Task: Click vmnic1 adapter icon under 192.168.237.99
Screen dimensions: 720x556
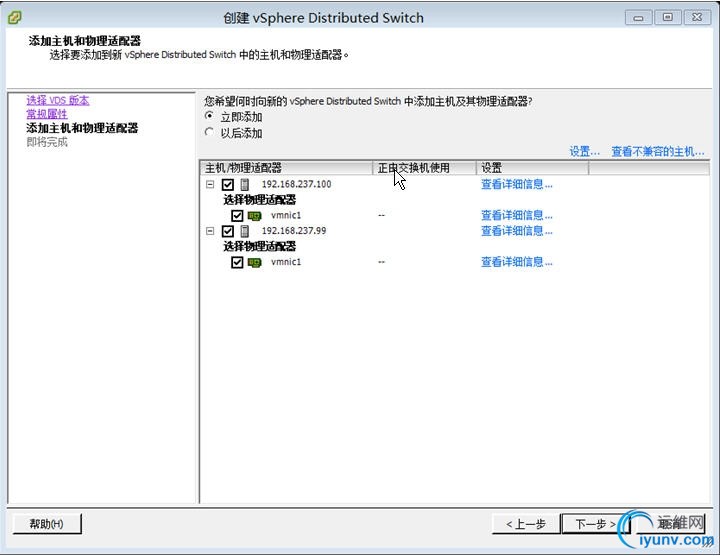Action: coord(254,262)
